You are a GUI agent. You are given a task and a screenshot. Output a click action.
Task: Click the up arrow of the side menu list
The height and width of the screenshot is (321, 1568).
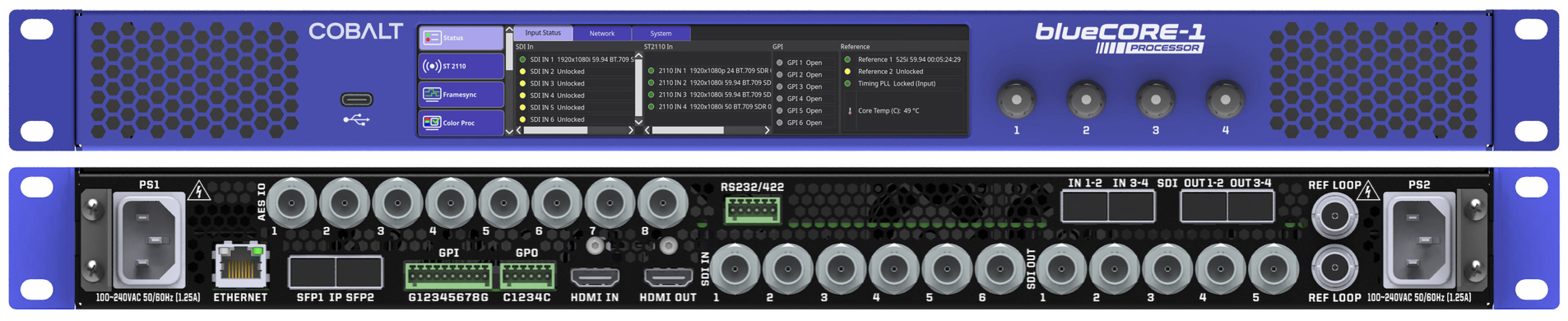(509, 30)
